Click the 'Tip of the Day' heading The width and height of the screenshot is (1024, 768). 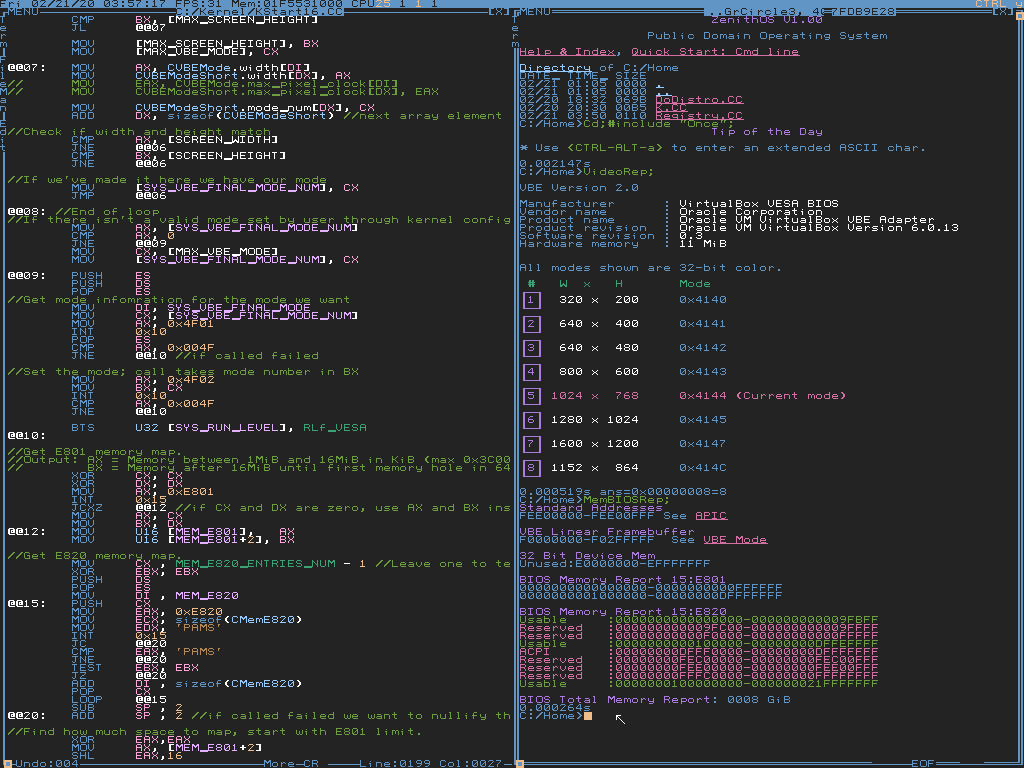(767, 131)
